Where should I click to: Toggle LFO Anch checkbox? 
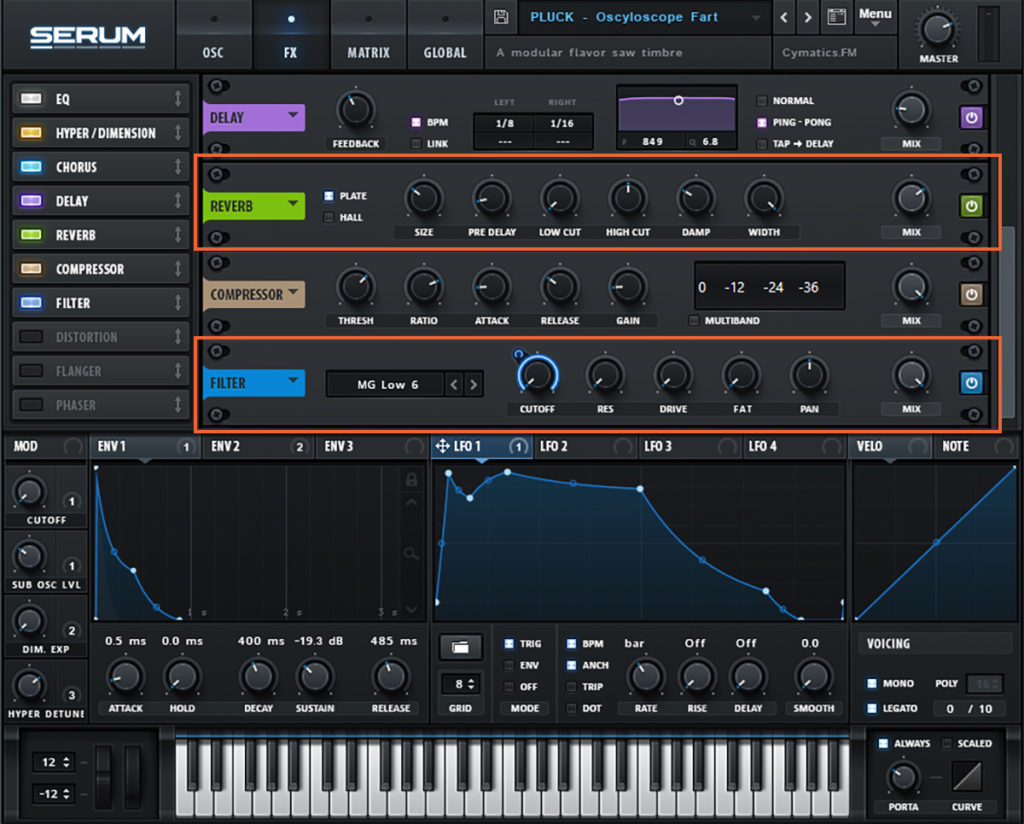pos(571,665)
